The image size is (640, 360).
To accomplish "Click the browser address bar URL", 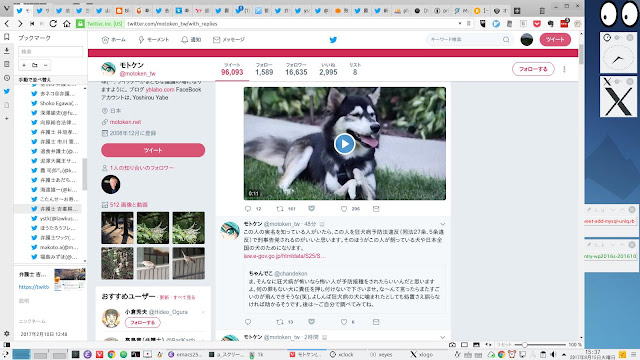I will (172, 24).
